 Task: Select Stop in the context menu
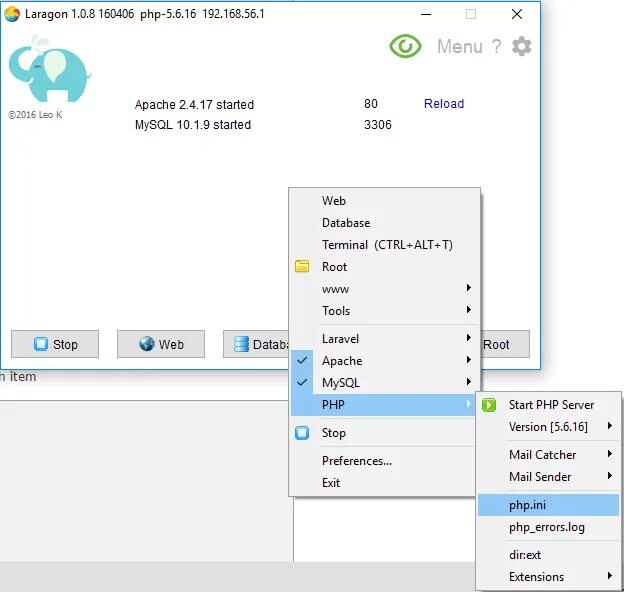(383, 433)
